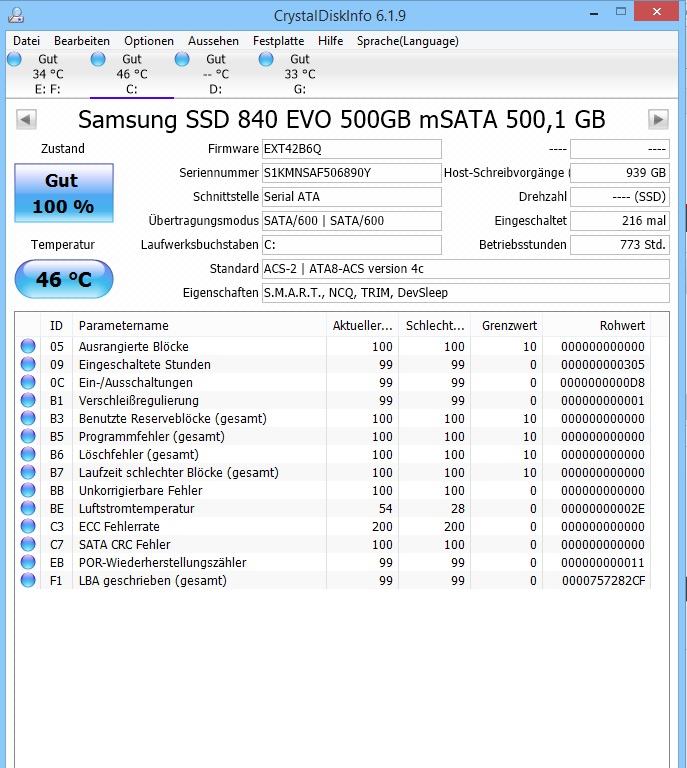
Task: Open the Festplatte menu
Action: click(x=278, y=41)
